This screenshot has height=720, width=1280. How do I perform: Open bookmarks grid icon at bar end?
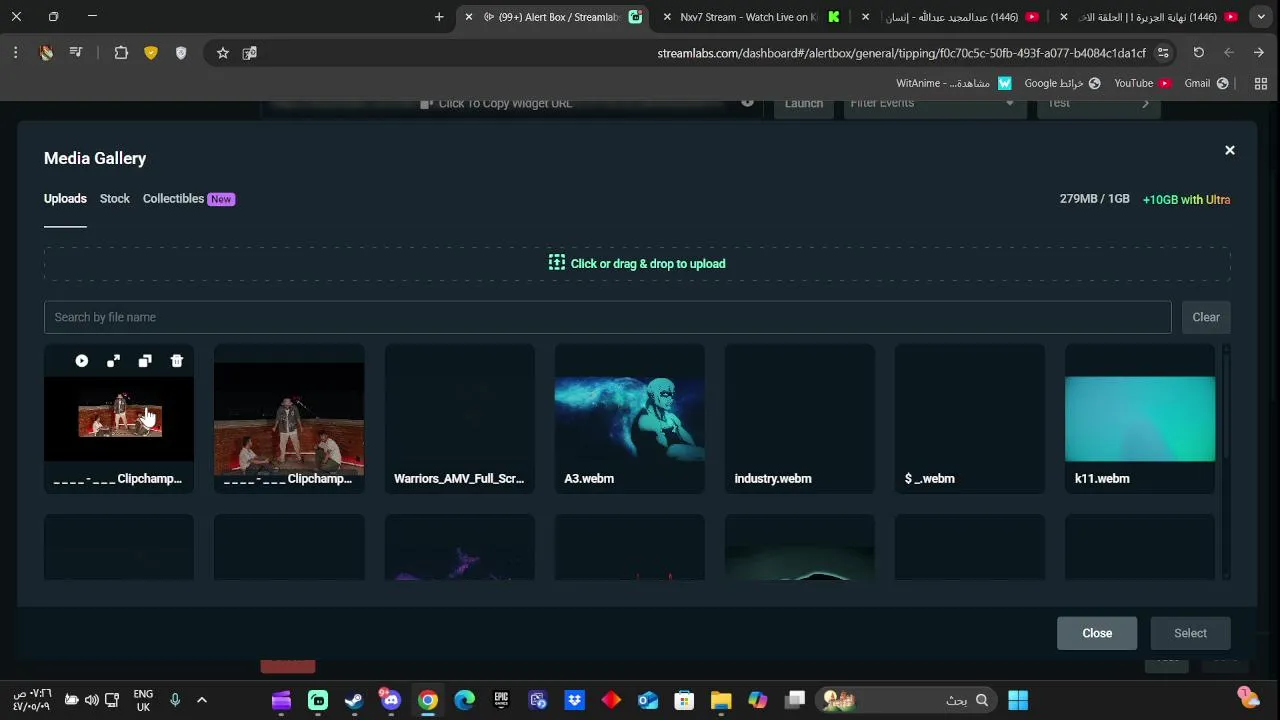click(1261, 83)
